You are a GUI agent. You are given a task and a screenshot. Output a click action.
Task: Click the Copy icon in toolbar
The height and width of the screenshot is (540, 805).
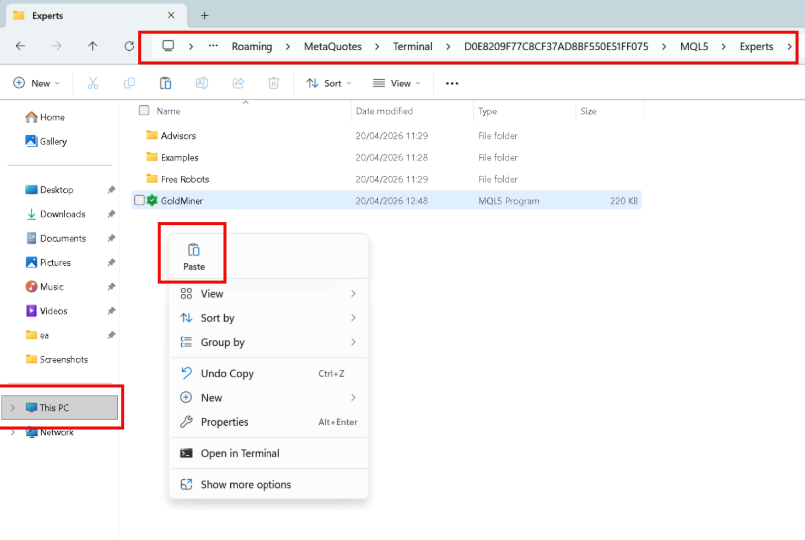(129, 83)
